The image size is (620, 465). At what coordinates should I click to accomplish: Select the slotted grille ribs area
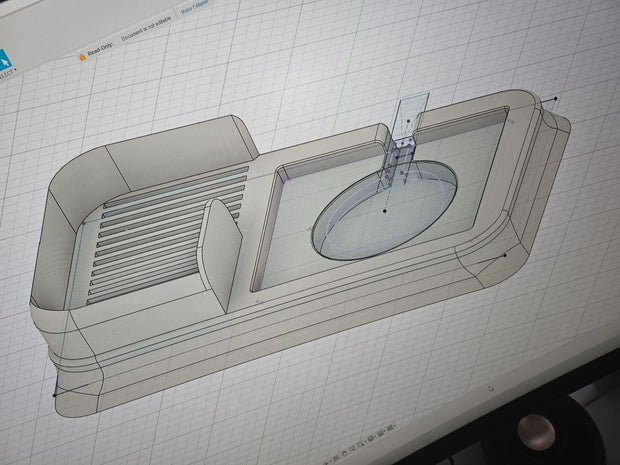166,233
